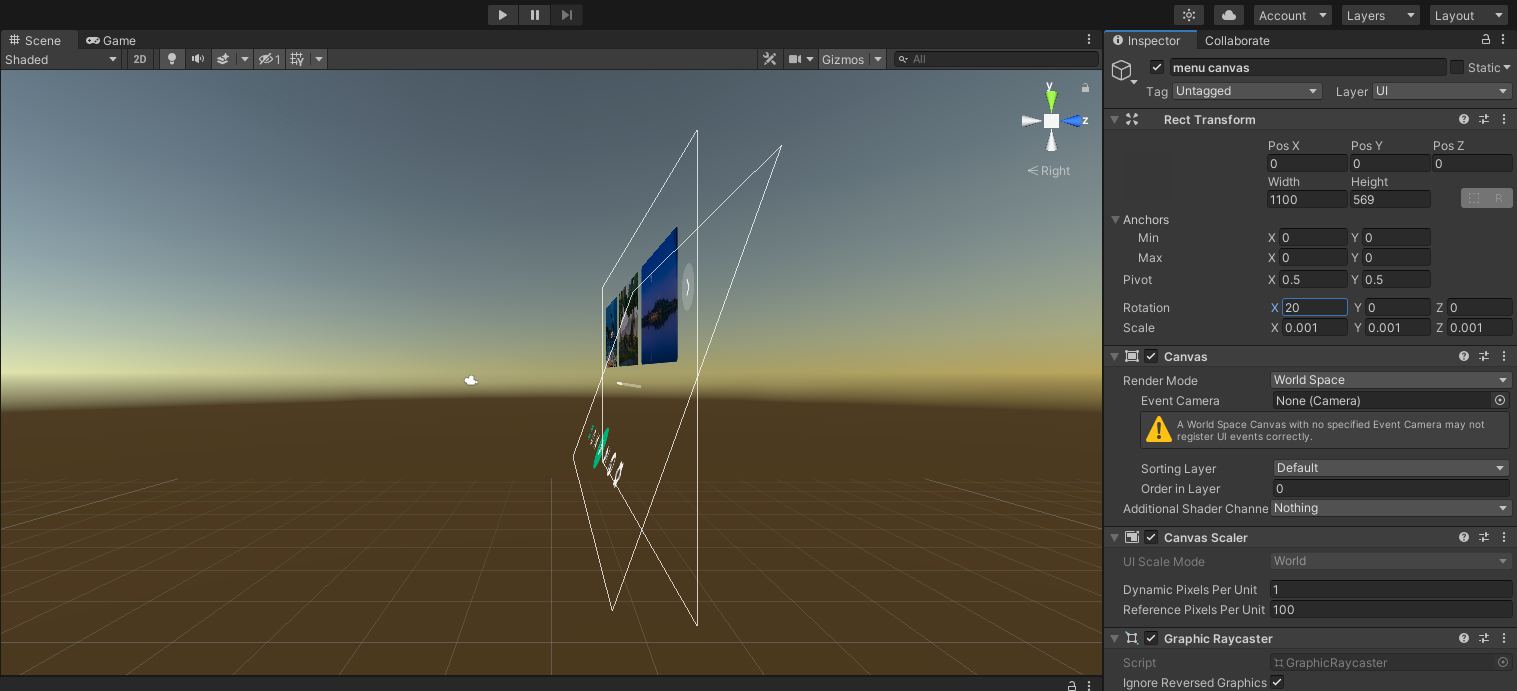This screenshot has width=1517, height=691.
Task: Open the Render Mode World Space dropdown
Action: tap(1390, 380)
